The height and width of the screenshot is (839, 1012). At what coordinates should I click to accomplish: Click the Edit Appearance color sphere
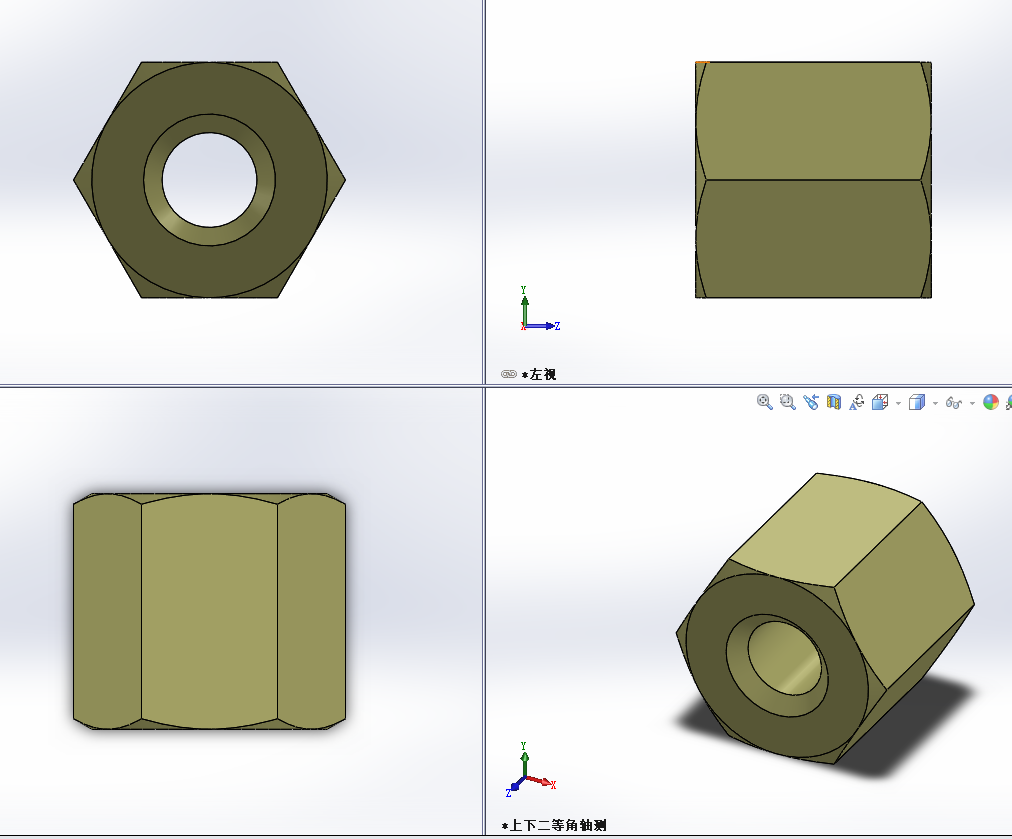coord(991,403)
